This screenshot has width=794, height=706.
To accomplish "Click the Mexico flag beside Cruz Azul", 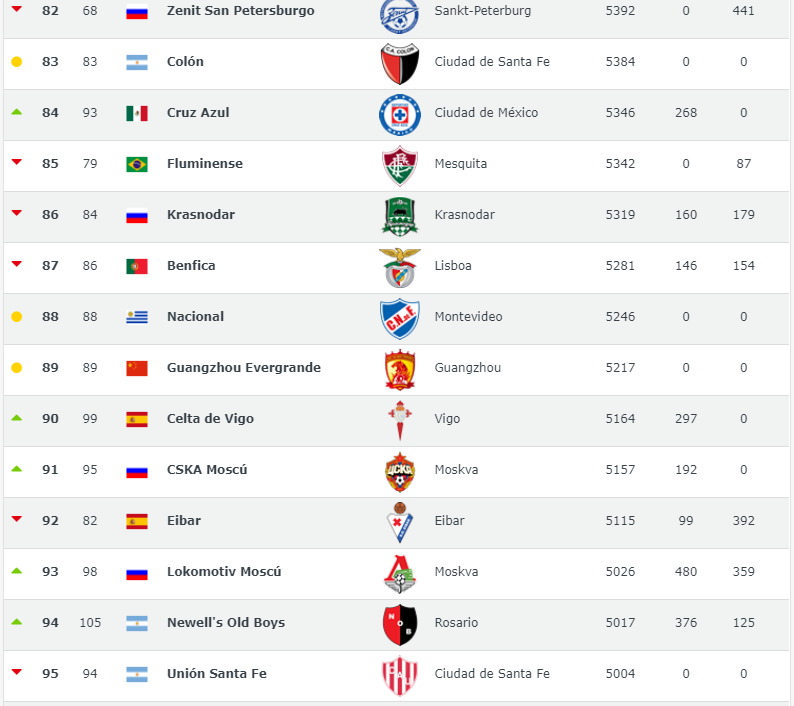I will pyautogui.click(x=137, y=113).
